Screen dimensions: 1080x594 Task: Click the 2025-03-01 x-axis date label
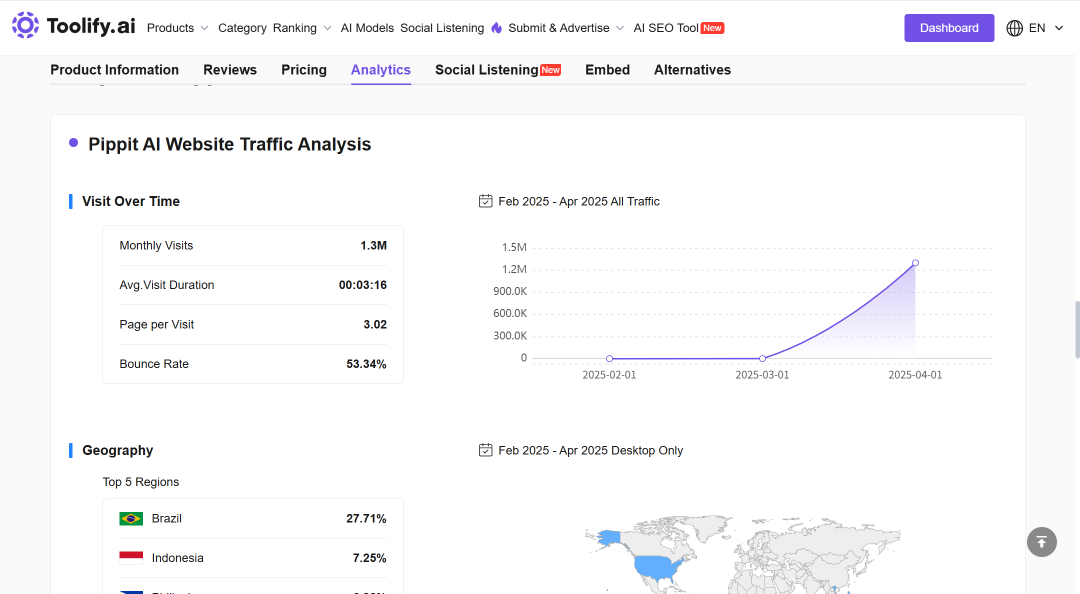pos(762,375)
